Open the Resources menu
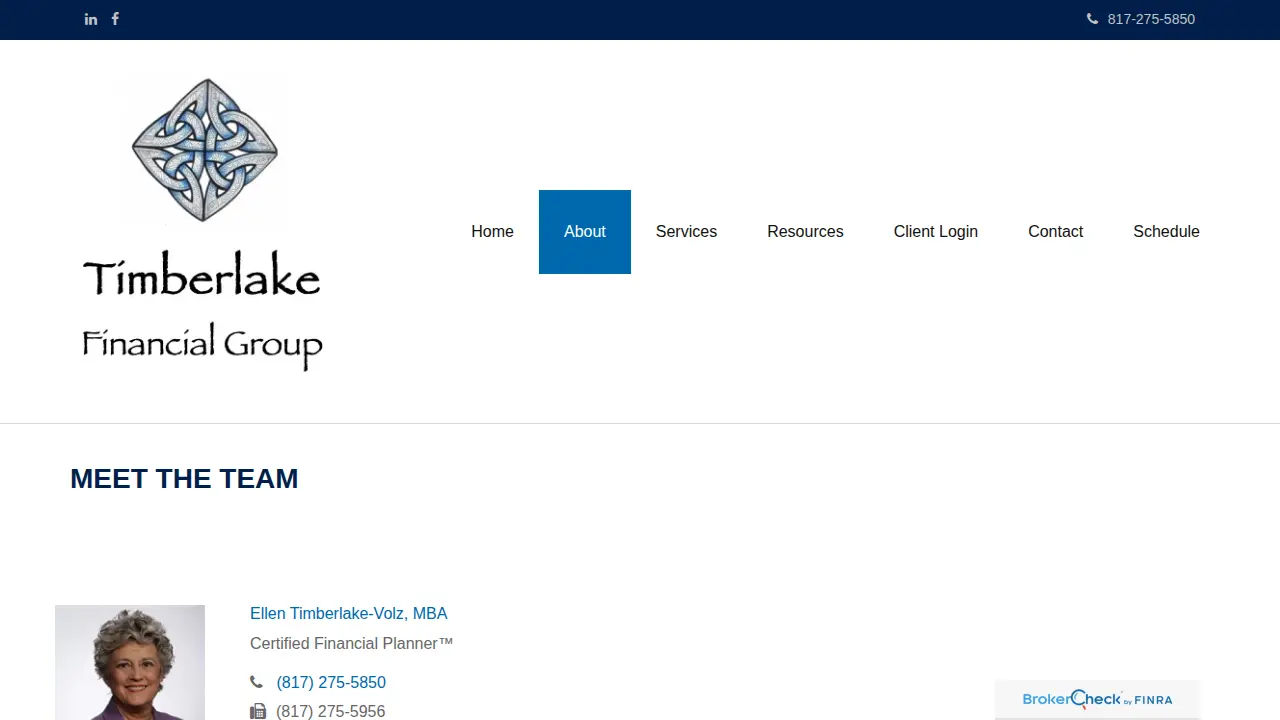 click(805, 232)
